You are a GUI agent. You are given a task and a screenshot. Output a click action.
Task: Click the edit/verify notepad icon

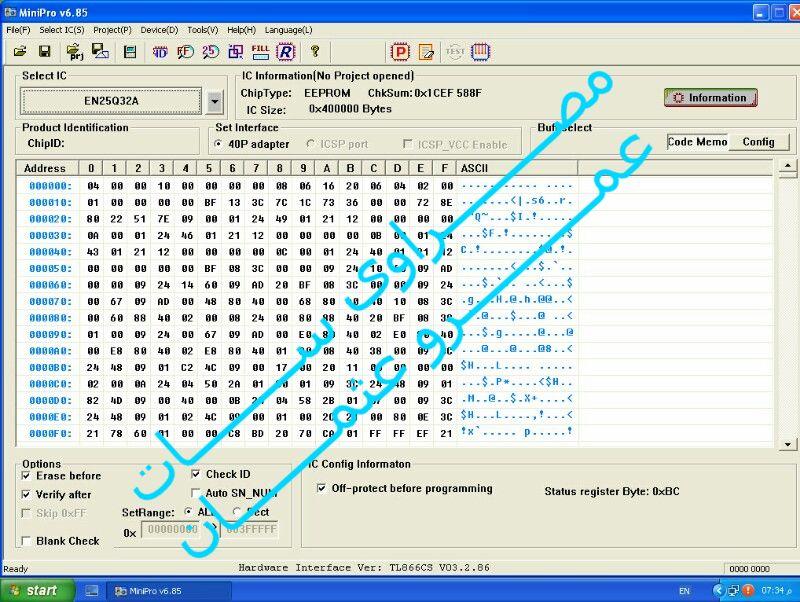point(426,52)
